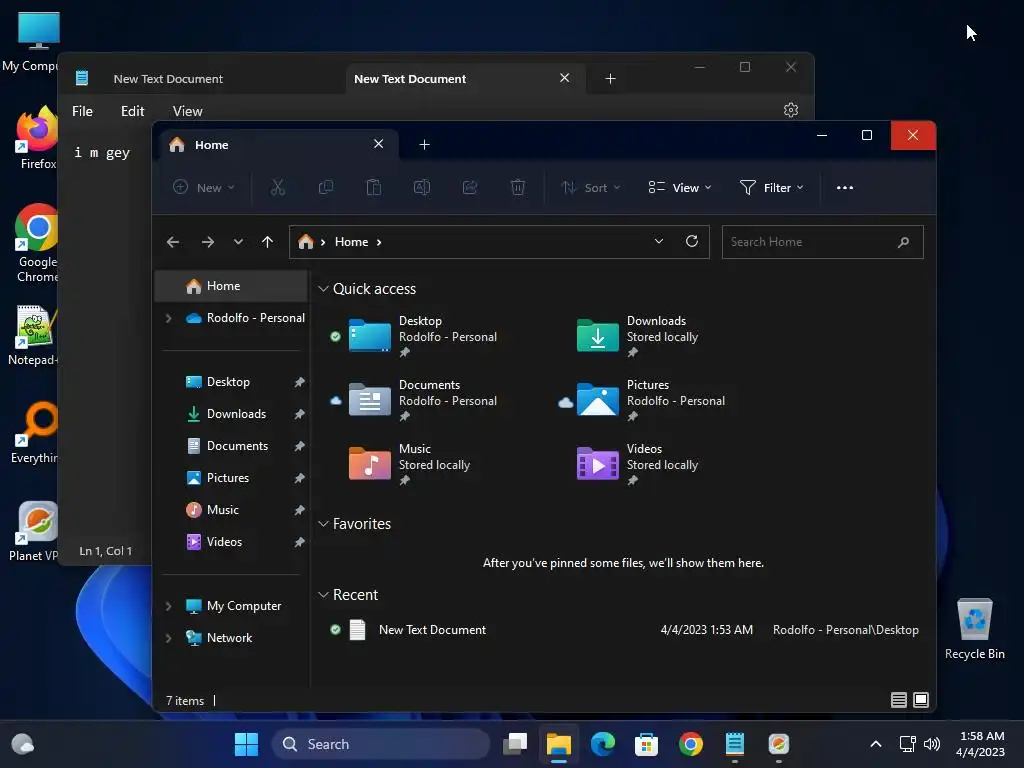Collapse the Recent section

click(323, 595)
